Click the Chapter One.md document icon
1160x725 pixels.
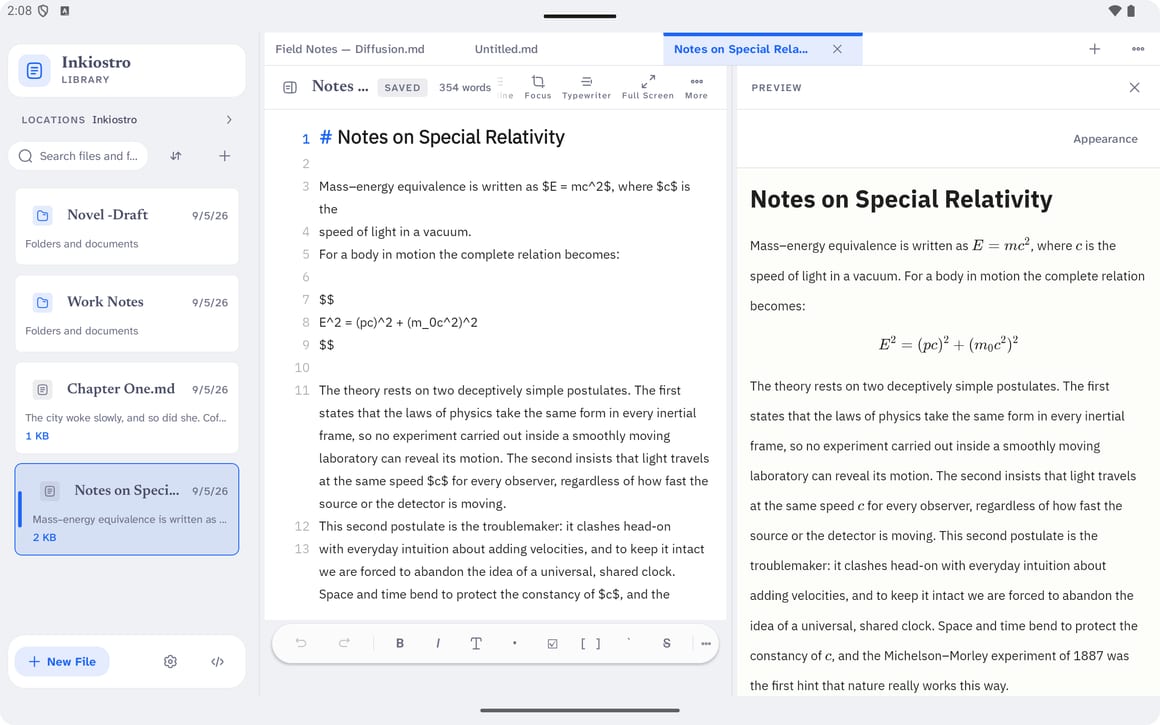point(42,389)
